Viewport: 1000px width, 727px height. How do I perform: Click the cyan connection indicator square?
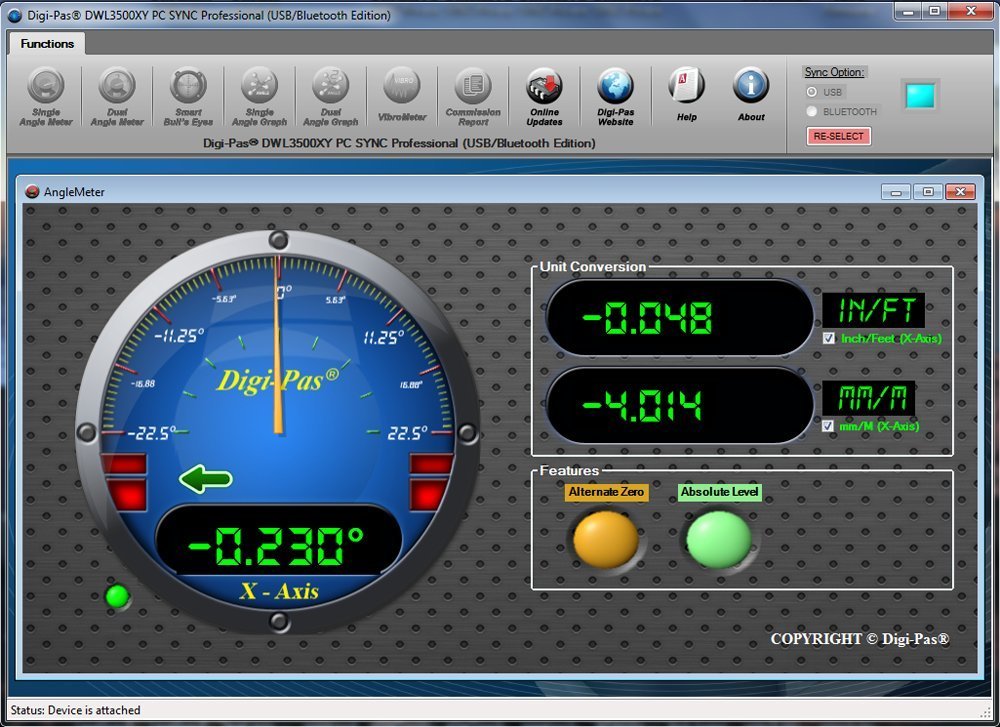[x=919, y=96]
